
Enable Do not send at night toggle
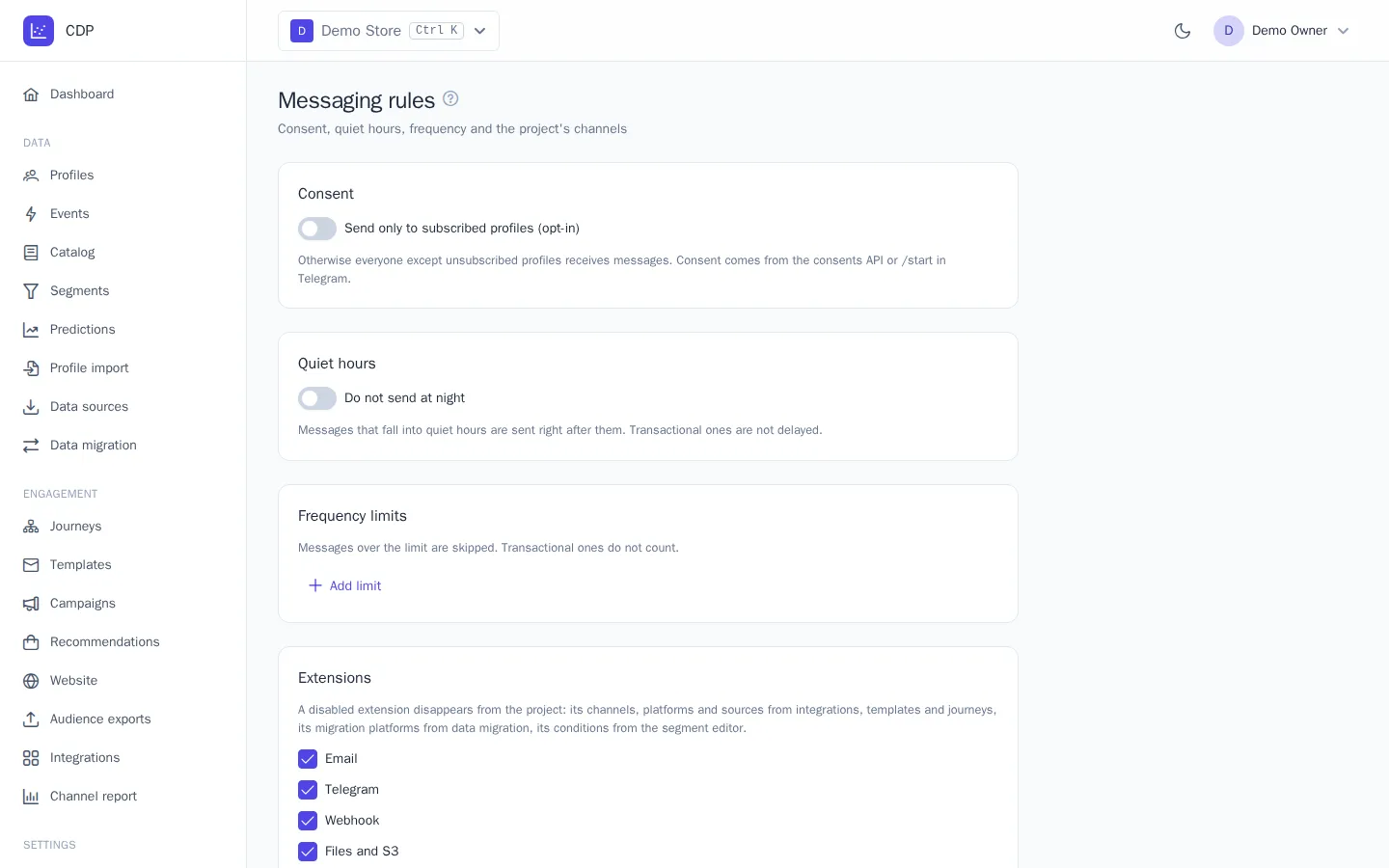[x=317, y=398]
